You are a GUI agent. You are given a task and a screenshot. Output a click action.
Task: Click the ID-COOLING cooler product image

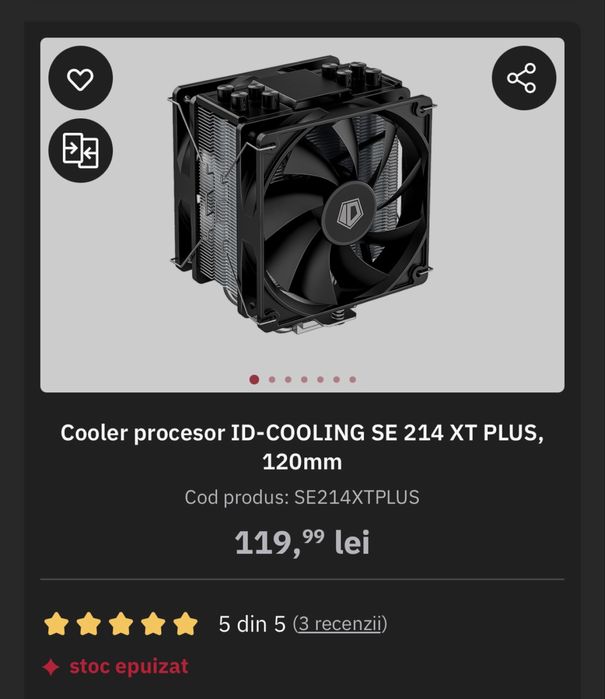(302, 194)
